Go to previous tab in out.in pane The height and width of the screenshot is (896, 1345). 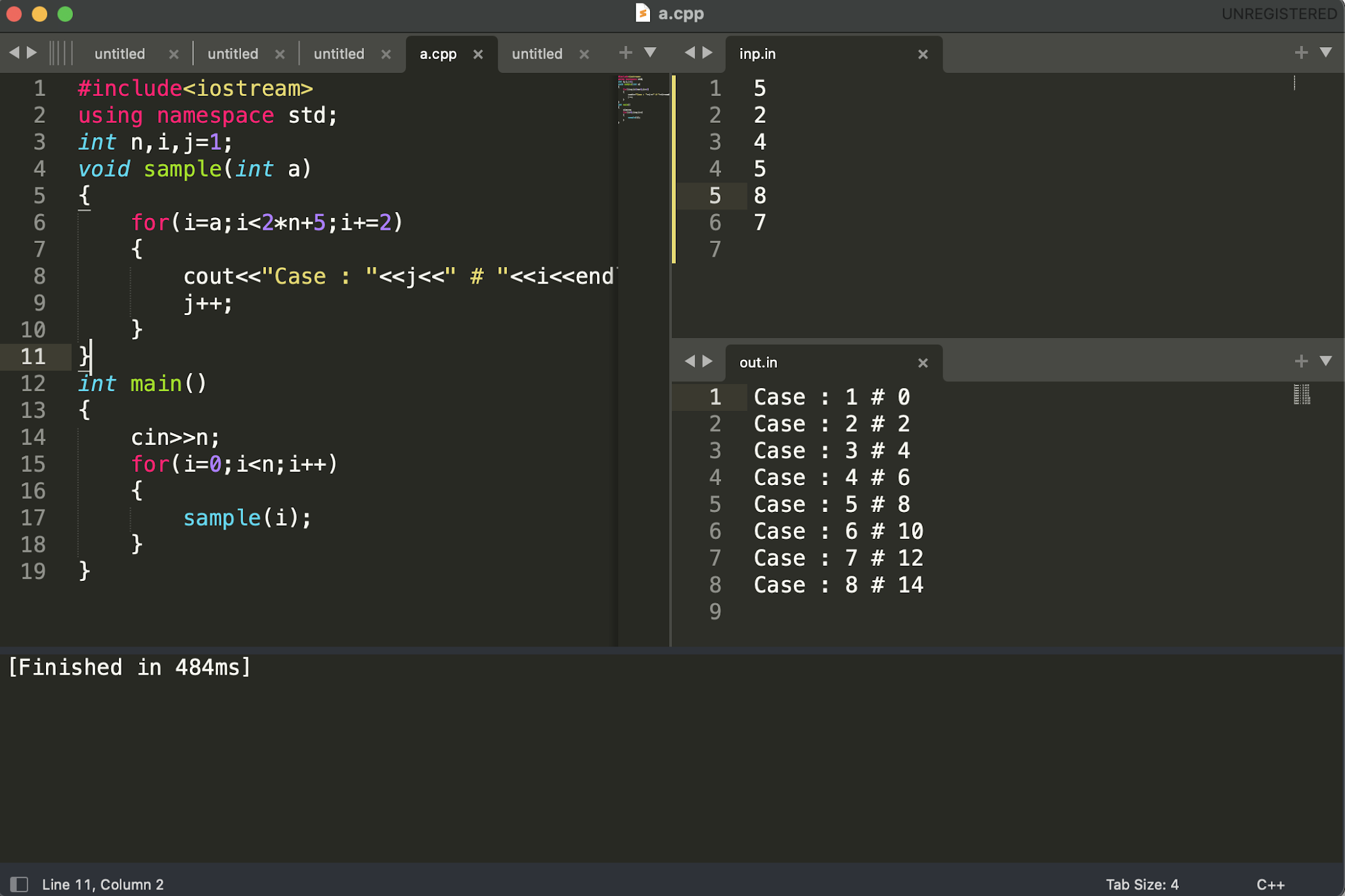click(690, 361)
